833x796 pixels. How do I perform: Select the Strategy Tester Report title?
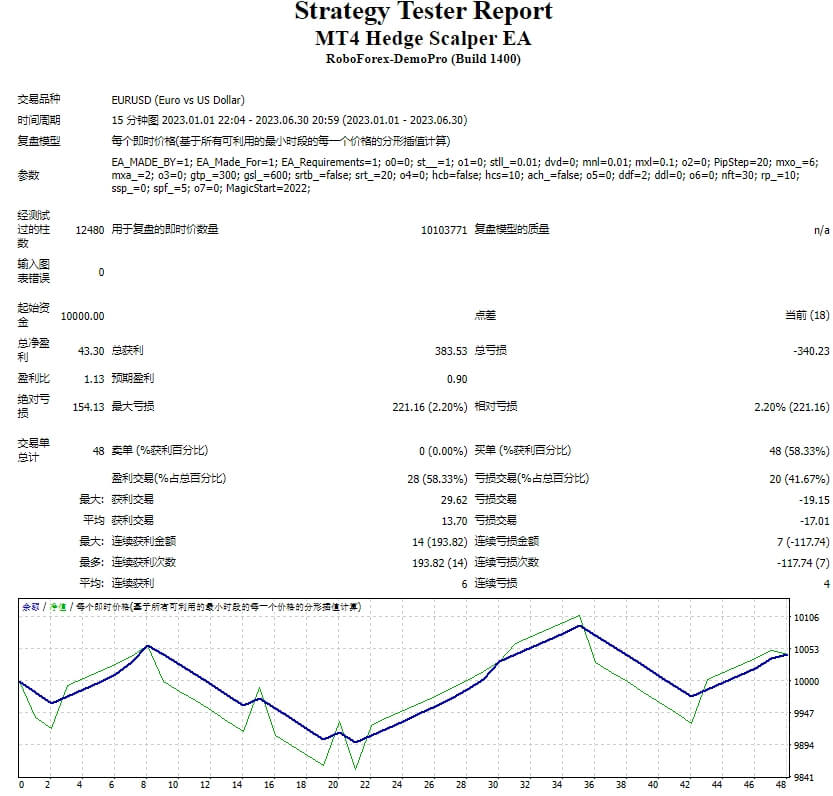[x=416, y=12]
